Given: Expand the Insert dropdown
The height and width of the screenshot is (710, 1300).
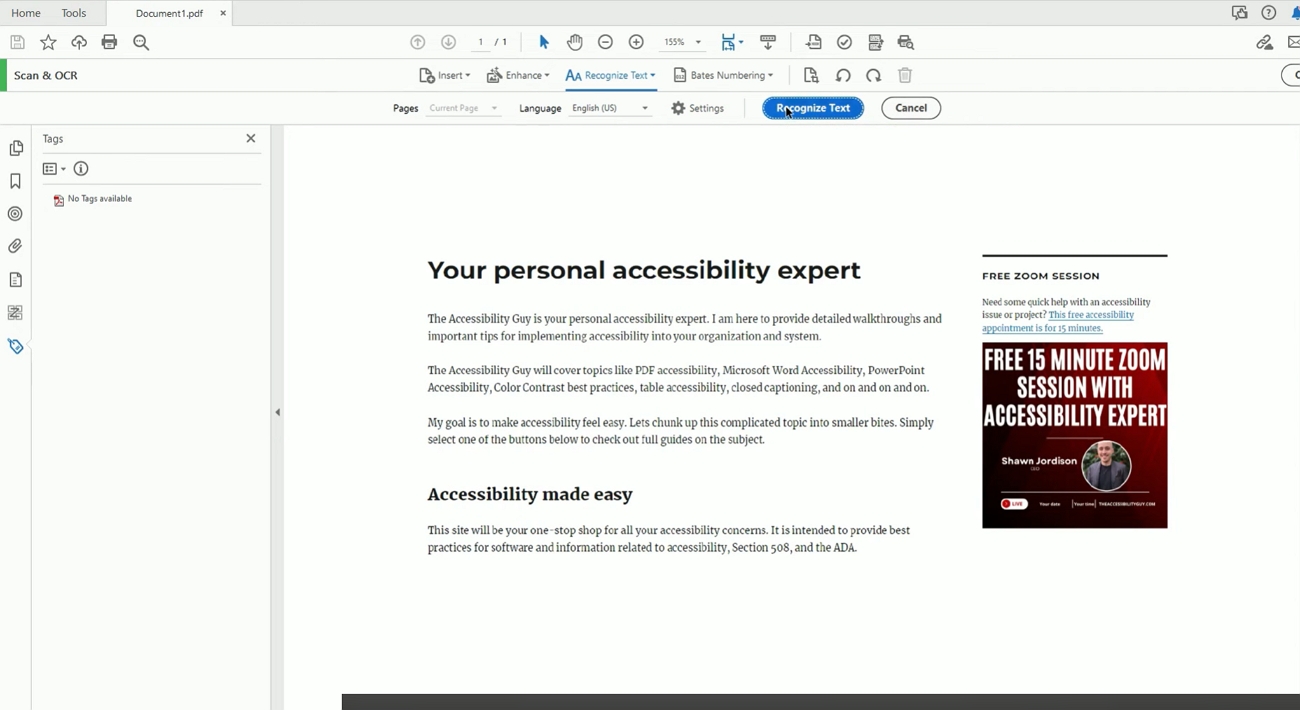Looking at the screenshot, I should click(x=445, y=75).
